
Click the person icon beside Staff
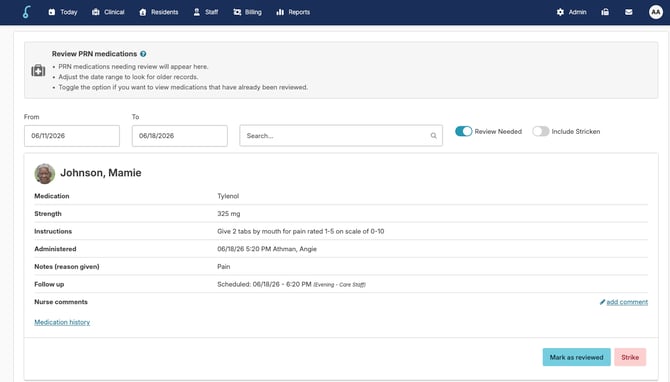pyautogui.click(x=197, y=12)
